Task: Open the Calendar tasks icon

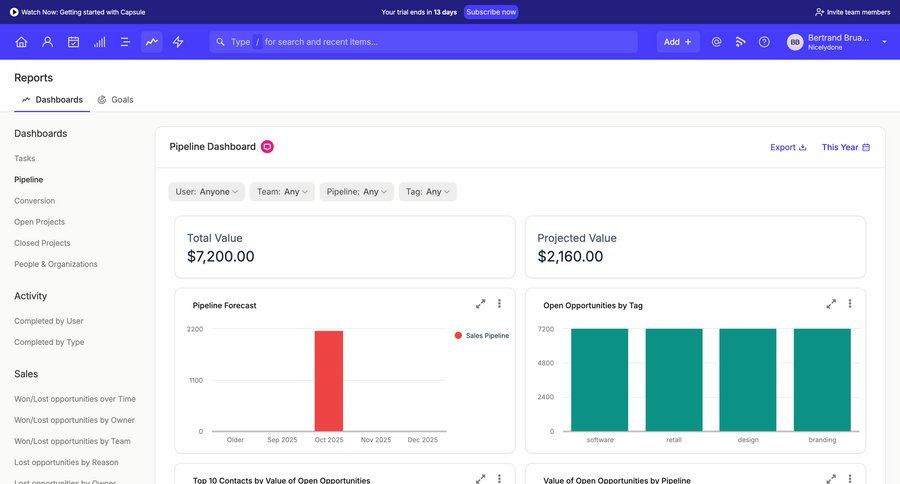Action: pyautogui.click(x=73, y=42)
